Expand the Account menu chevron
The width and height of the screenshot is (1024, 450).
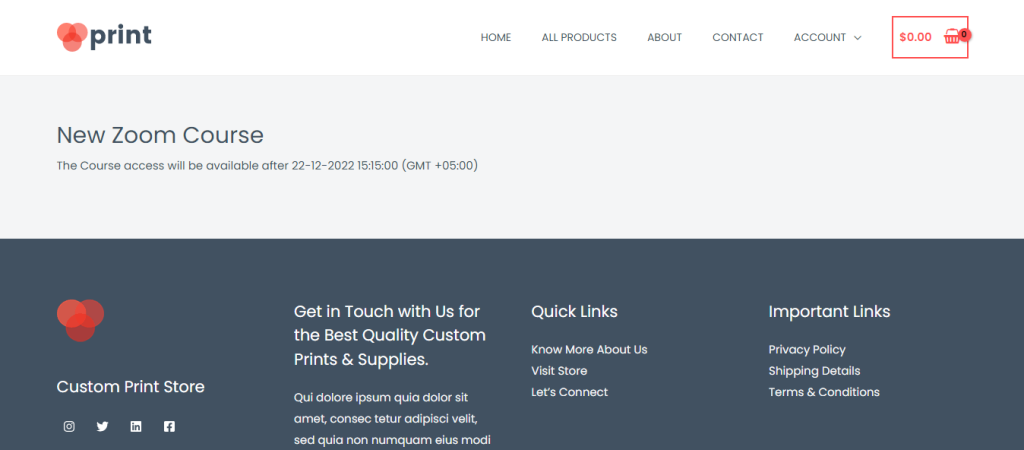pos(857,38)
